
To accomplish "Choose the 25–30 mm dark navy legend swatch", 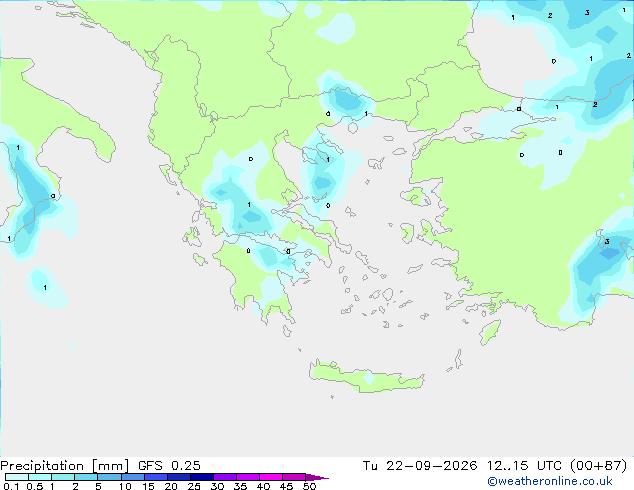I will coord(202,477).
